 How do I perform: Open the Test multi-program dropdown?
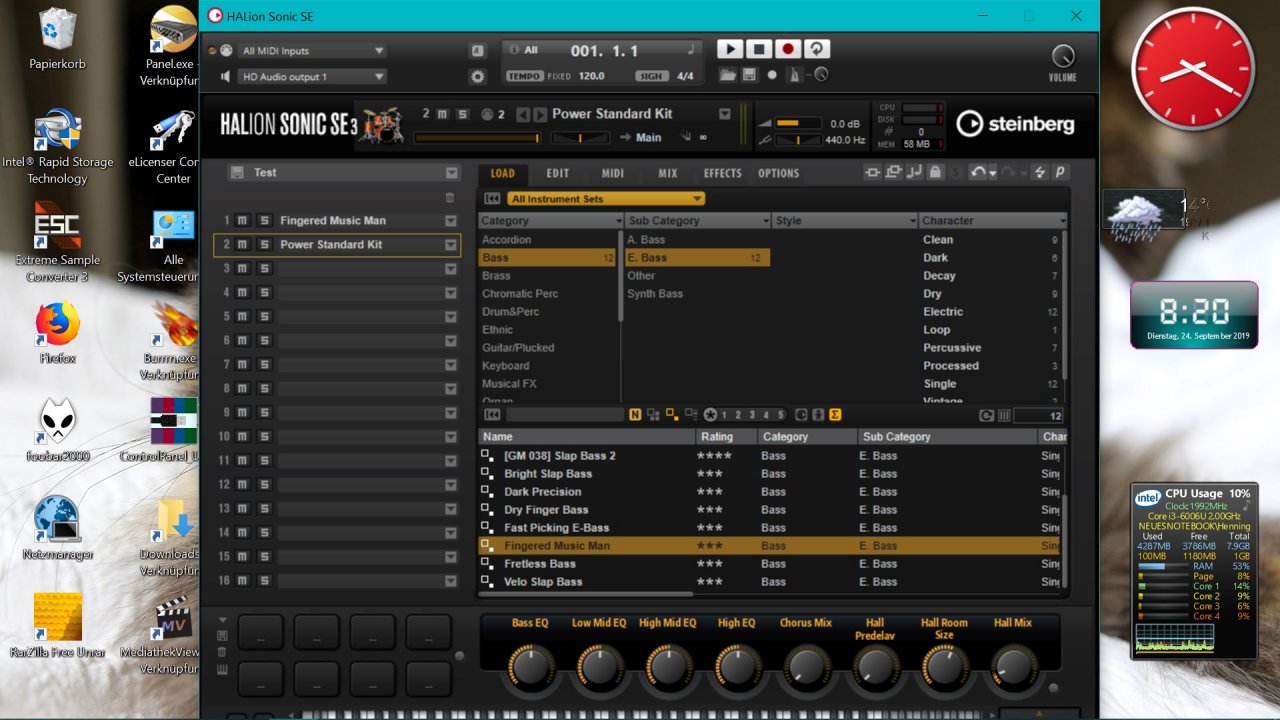[x=452, y=173]
